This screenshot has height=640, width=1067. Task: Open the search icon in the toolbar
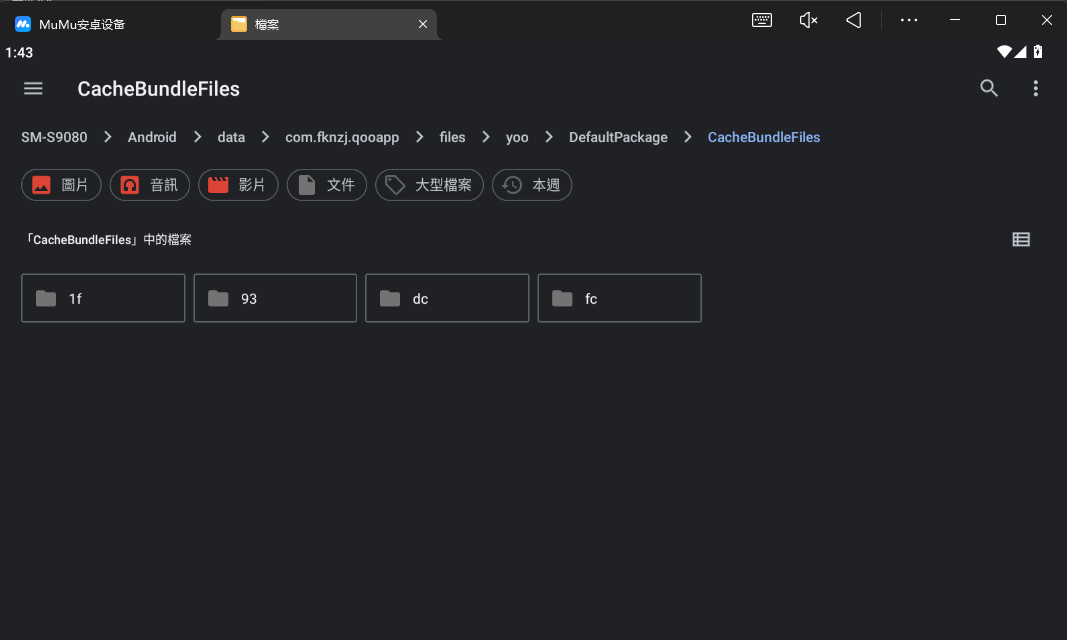click(x=989, y=88)
